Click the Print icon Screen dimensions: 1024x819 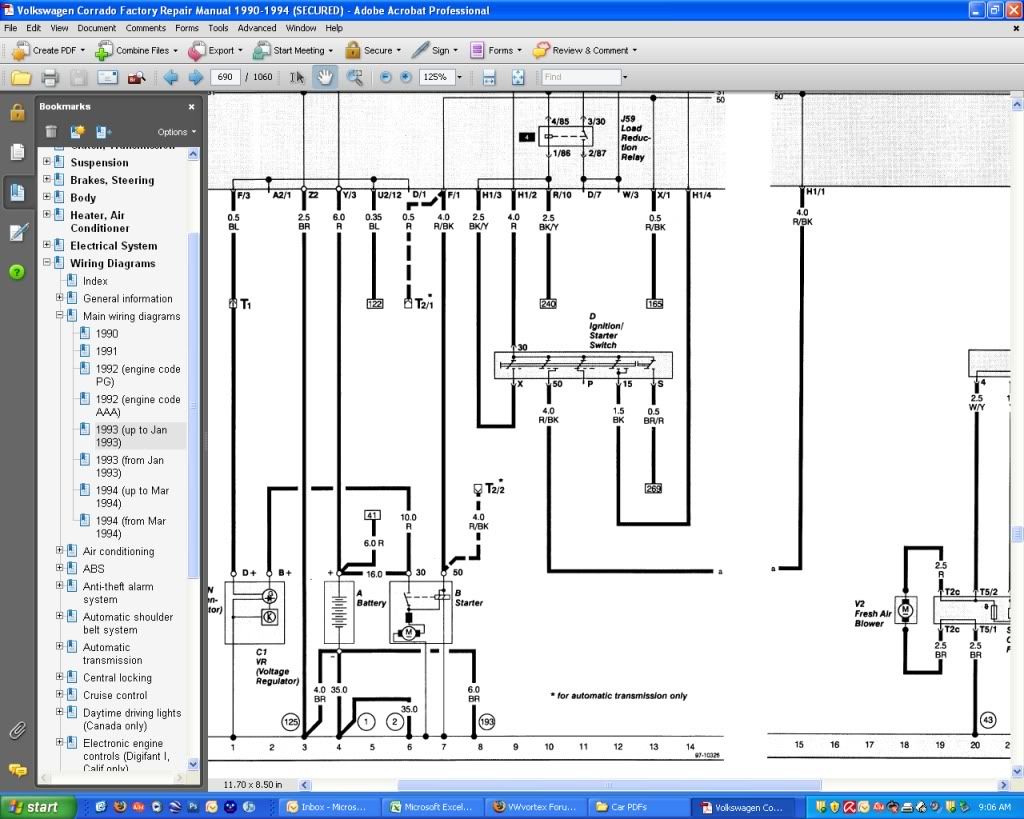tap(50, 77)
